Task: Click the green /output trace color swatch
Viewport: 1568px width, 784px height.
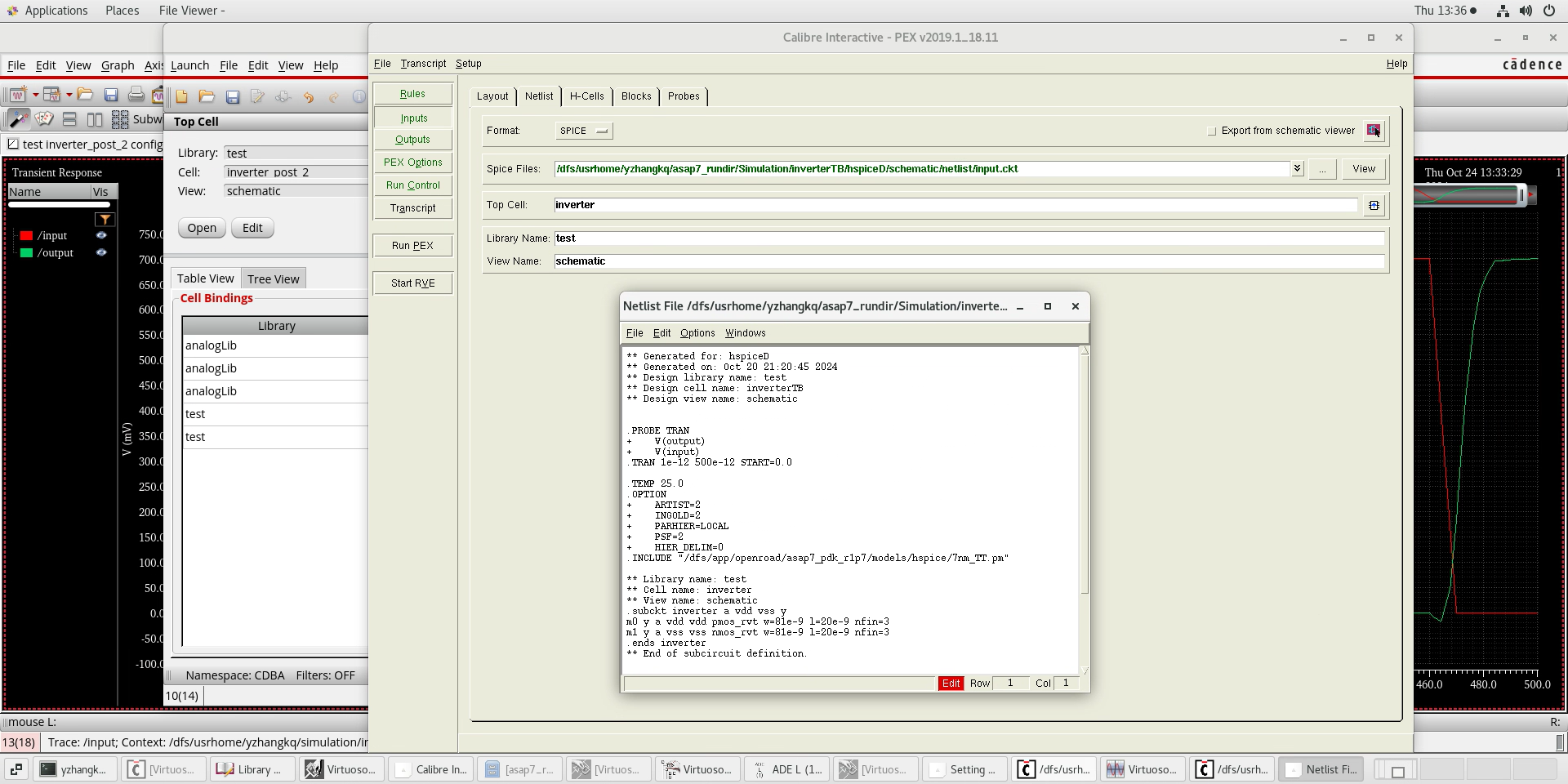Action: (26, 252)
